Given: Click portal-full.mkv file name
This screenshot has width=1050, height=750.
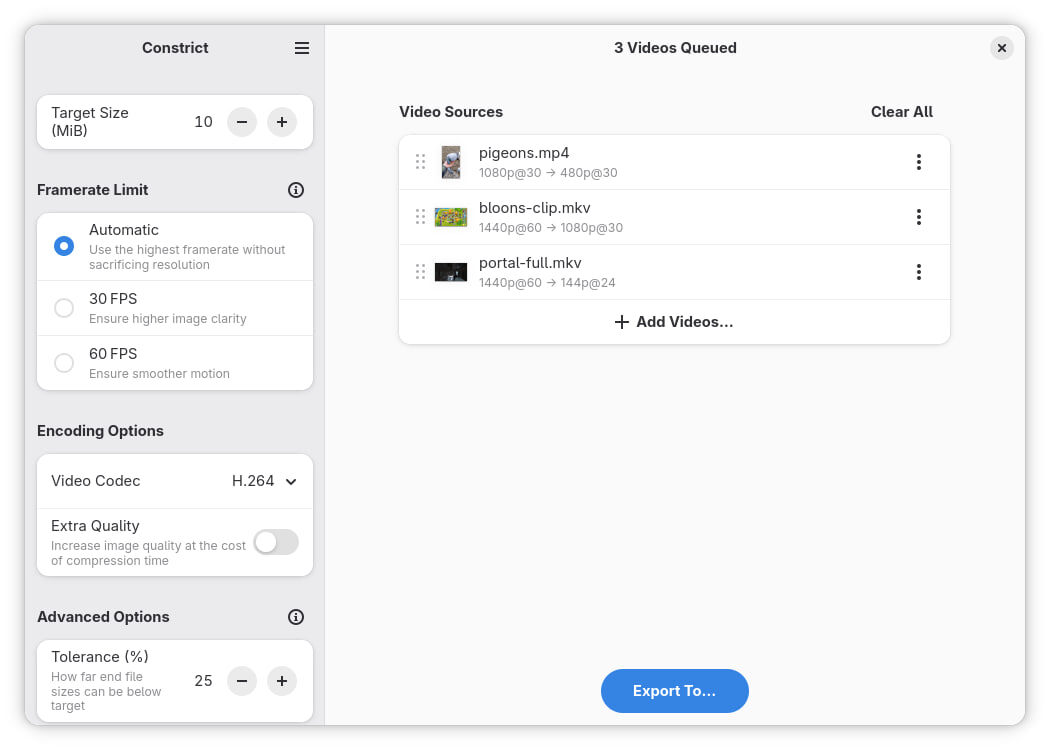Looking at the screenshot, I should pyautogui.click(x=530, y=263).
